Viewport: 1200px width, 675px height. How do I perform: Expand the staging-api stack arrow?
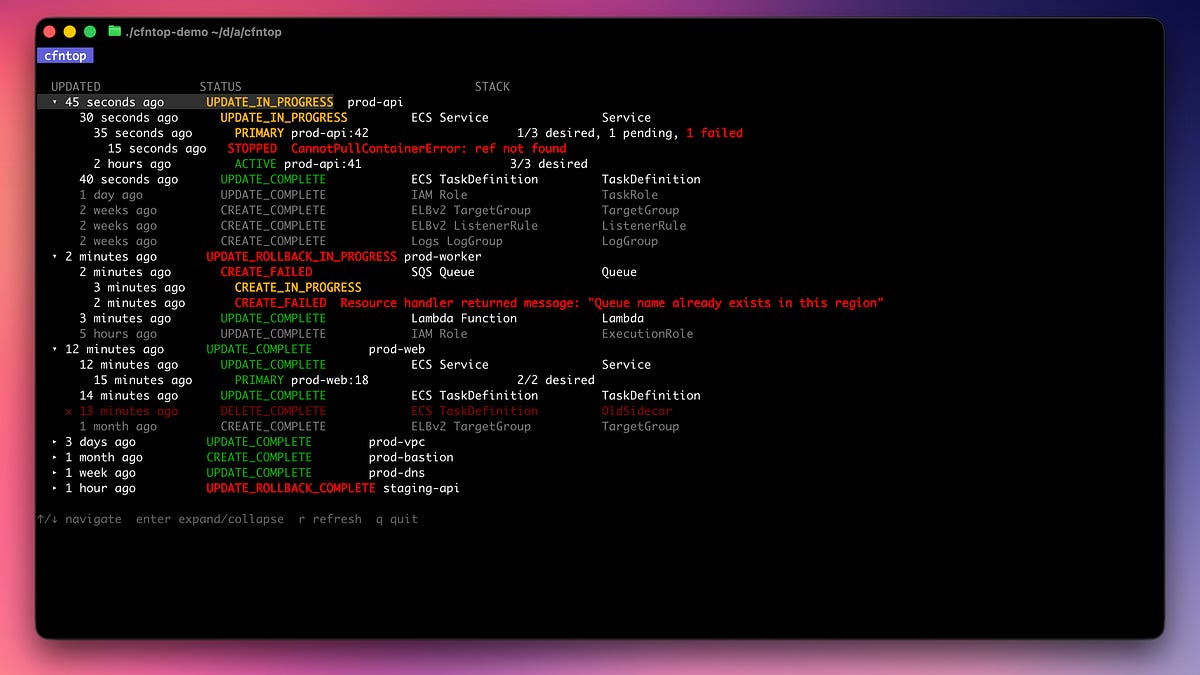55,489
